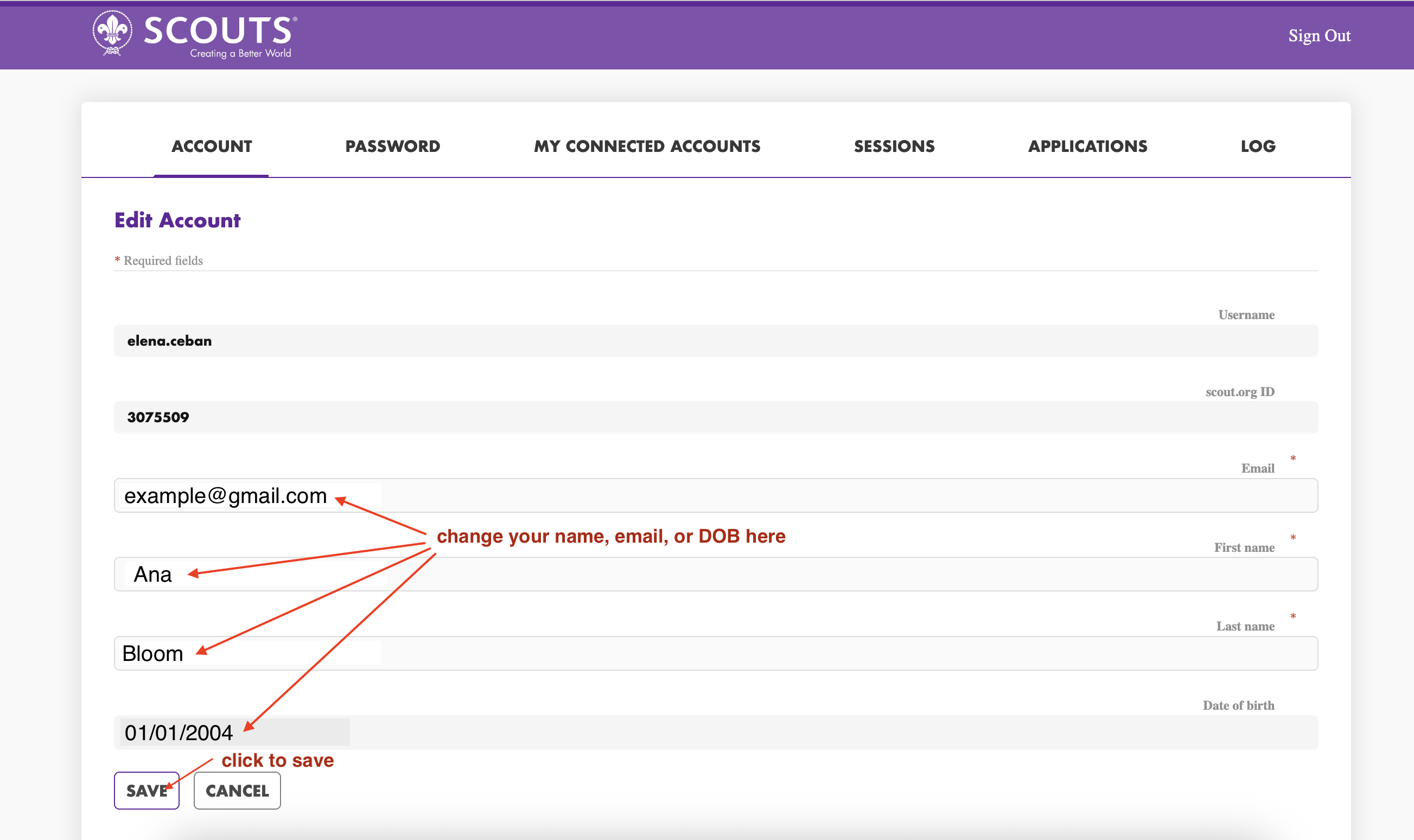Click the SCOUTS Creating a Better World wordmark
Viewport: 1414px width, 840px height.
pyautogui.click(x=221, y=37)
